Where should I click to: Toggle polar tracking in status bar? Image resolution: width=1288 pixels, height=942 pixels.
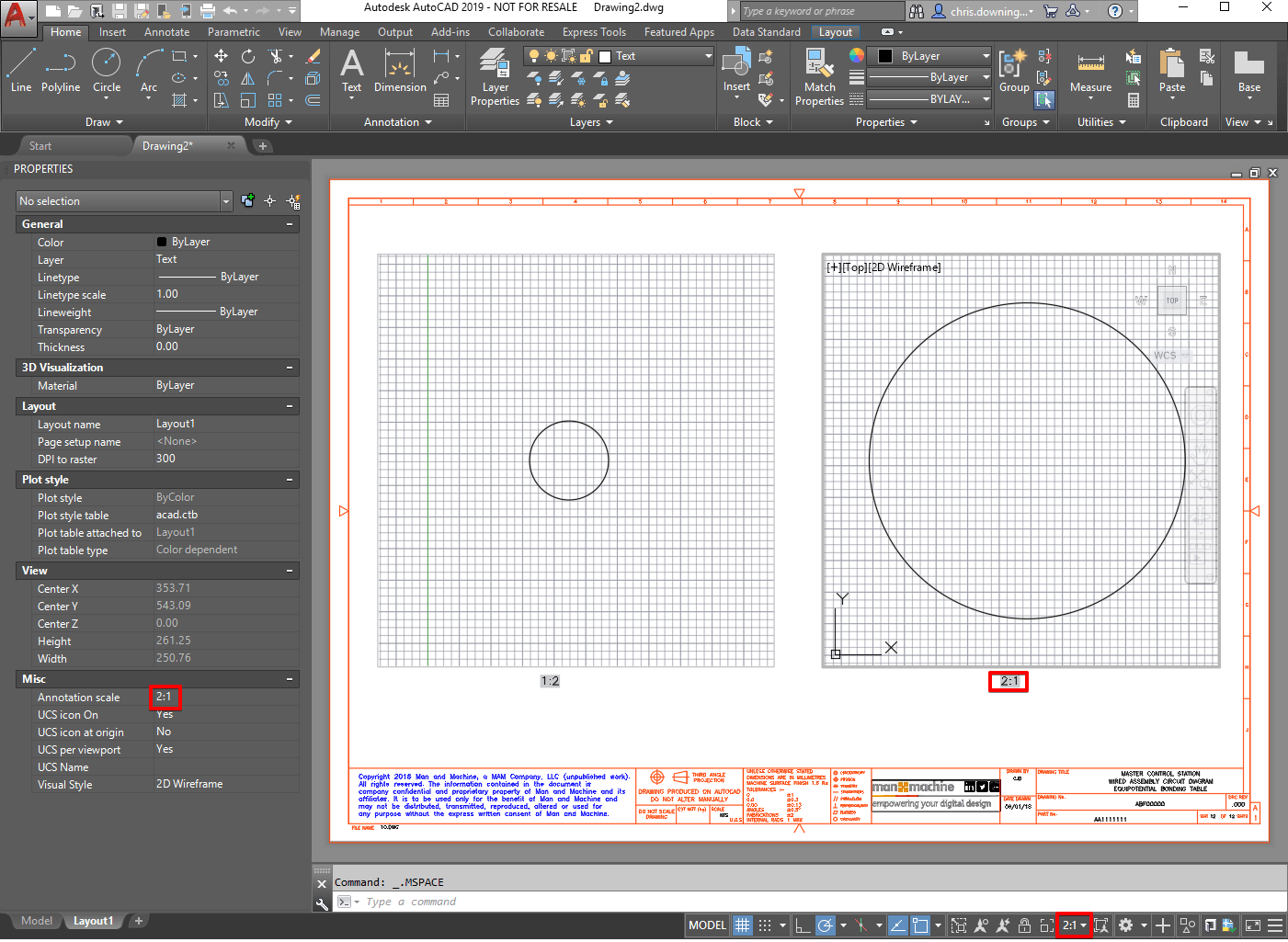[826, 925]
